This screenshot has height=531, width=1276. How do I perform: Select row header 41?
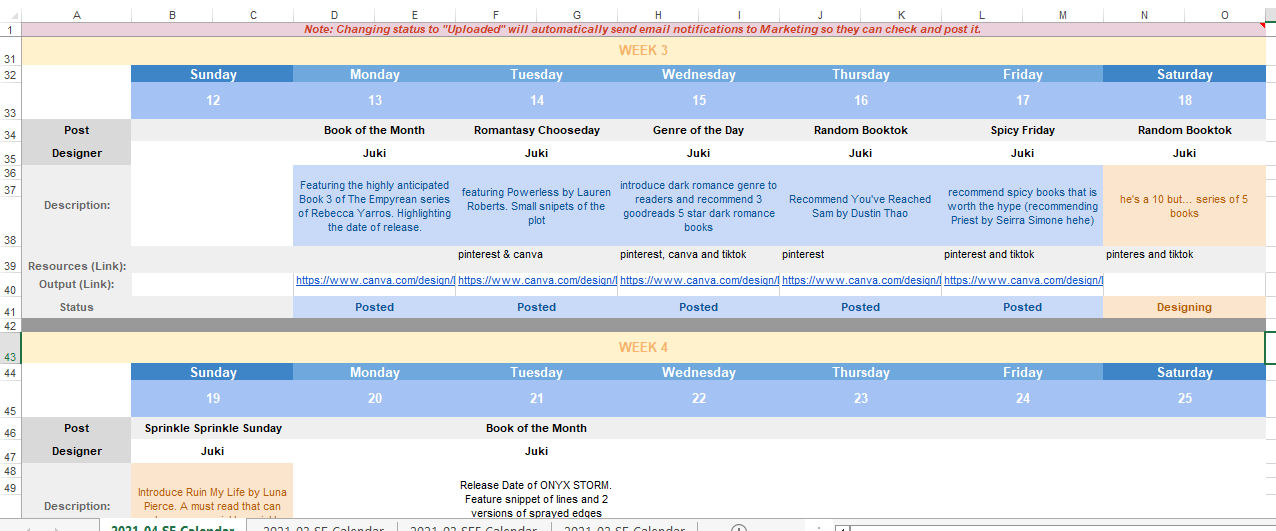10,307
